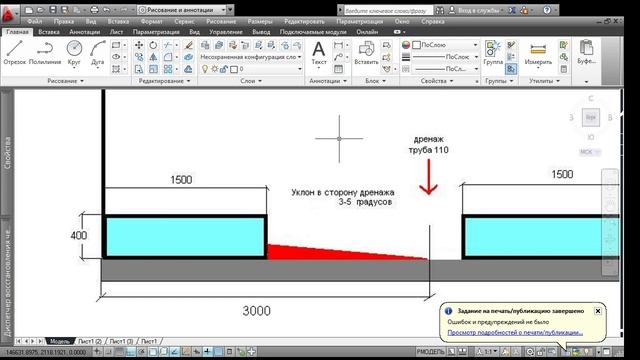Image resolution: width=640 pixels, height=360 pixels.
Task: Click the Copy objects tool icon
Action: (x=139, y=57)
